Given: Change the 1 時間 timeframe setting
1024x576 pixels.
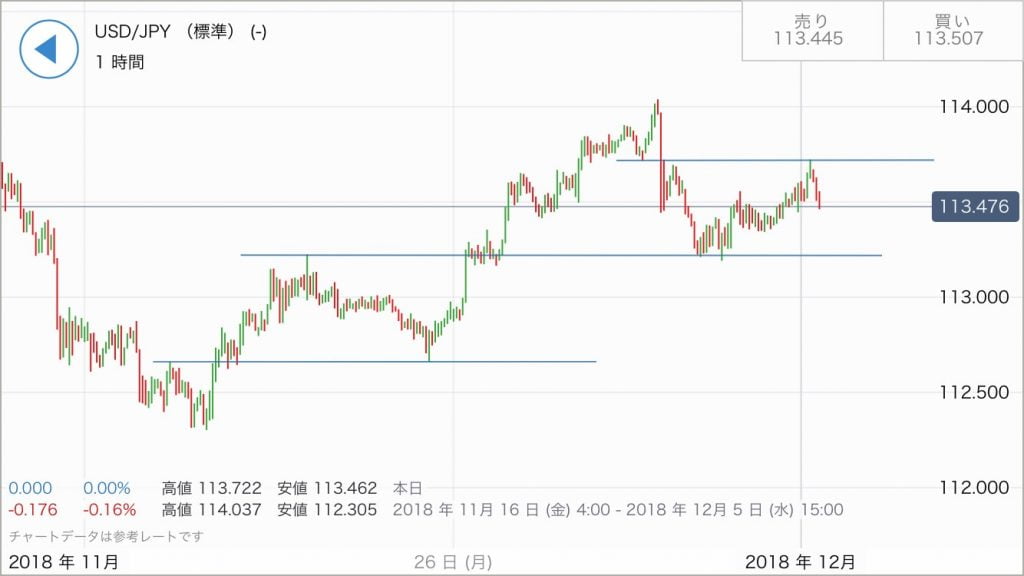Looking at the screenshot, I should click(x=120, y=62).
